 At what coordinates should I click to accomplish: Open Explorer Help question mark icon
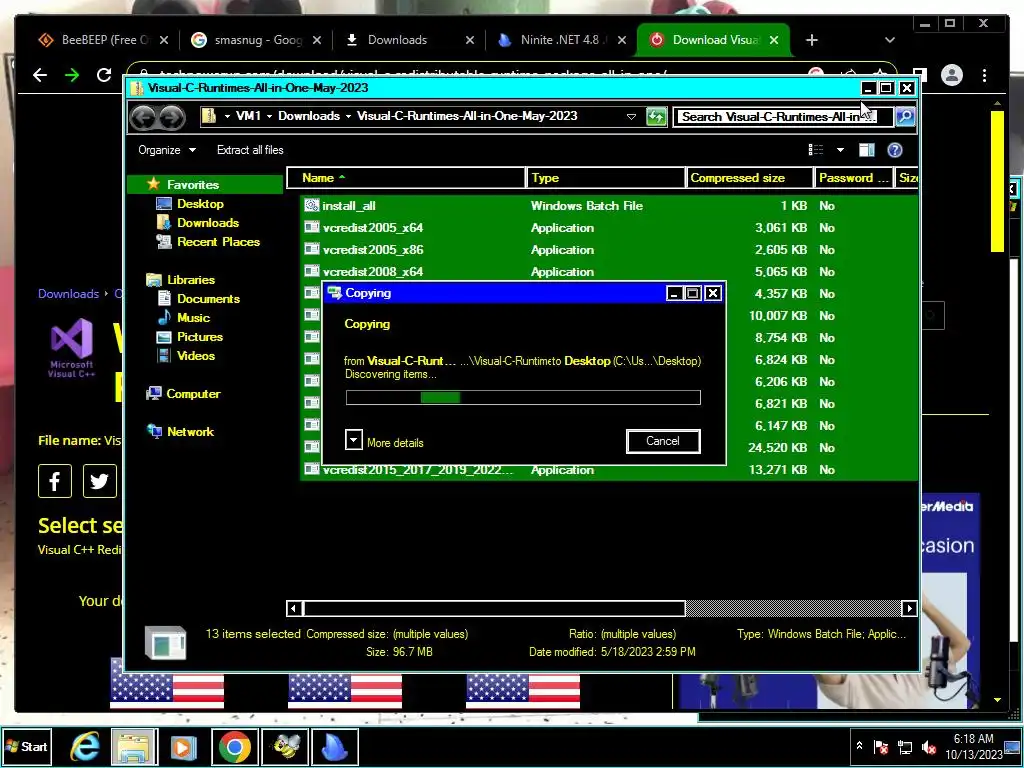[x=895, y=150]
